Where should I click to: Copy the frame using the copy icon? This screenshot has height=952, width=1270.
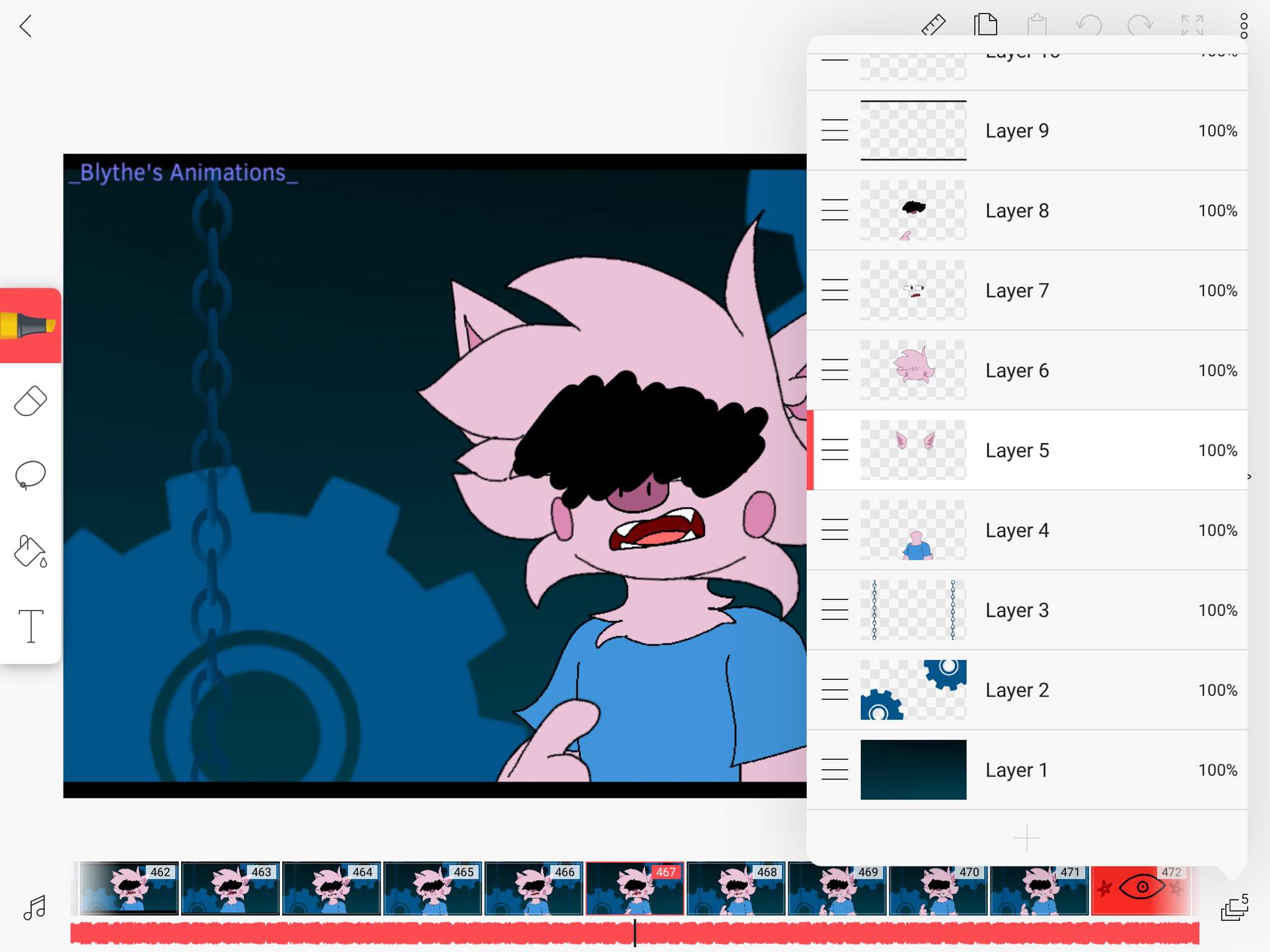pyautogui.click(x=985, y=25)
